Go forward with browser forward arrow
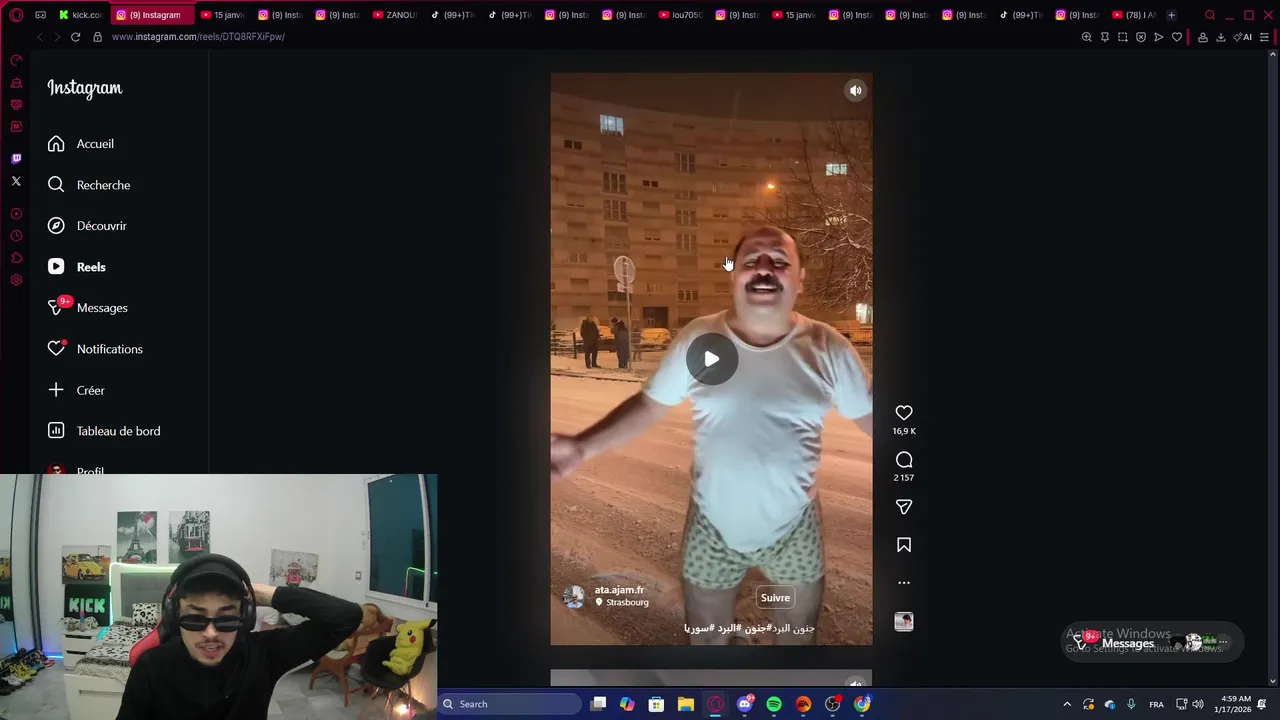This screenshot has width=1280, height=720. point(57,37)
